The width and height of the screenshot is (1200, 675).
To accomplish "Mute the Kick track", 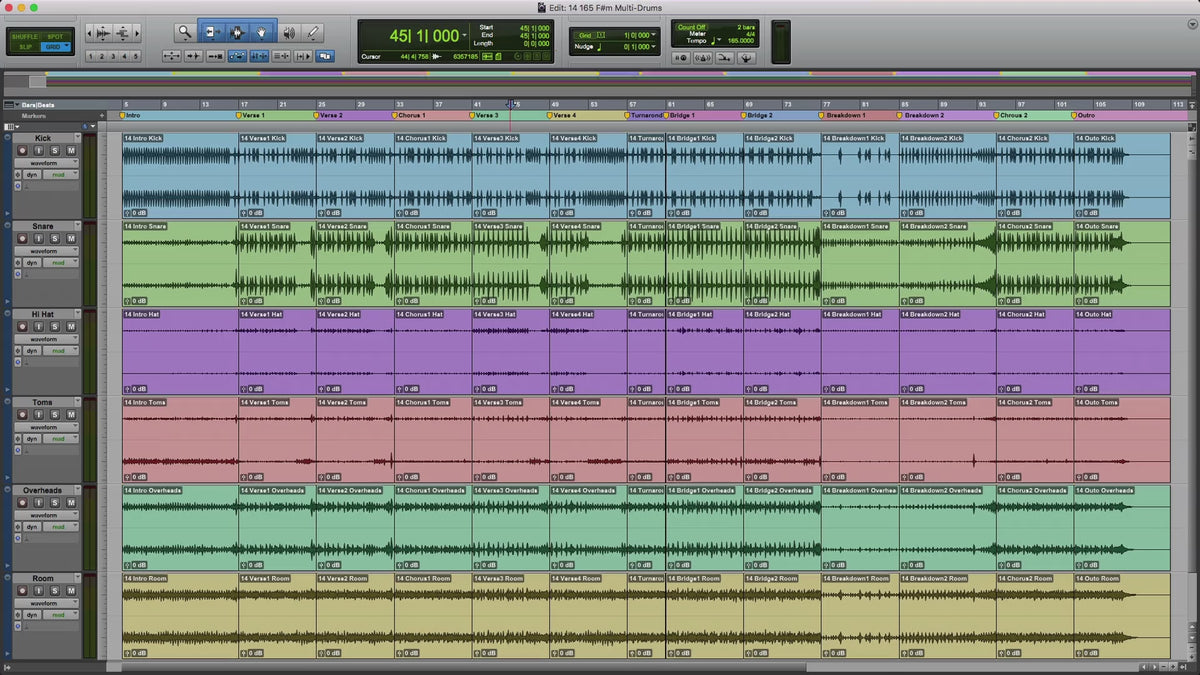I will (x=71, y=150).
